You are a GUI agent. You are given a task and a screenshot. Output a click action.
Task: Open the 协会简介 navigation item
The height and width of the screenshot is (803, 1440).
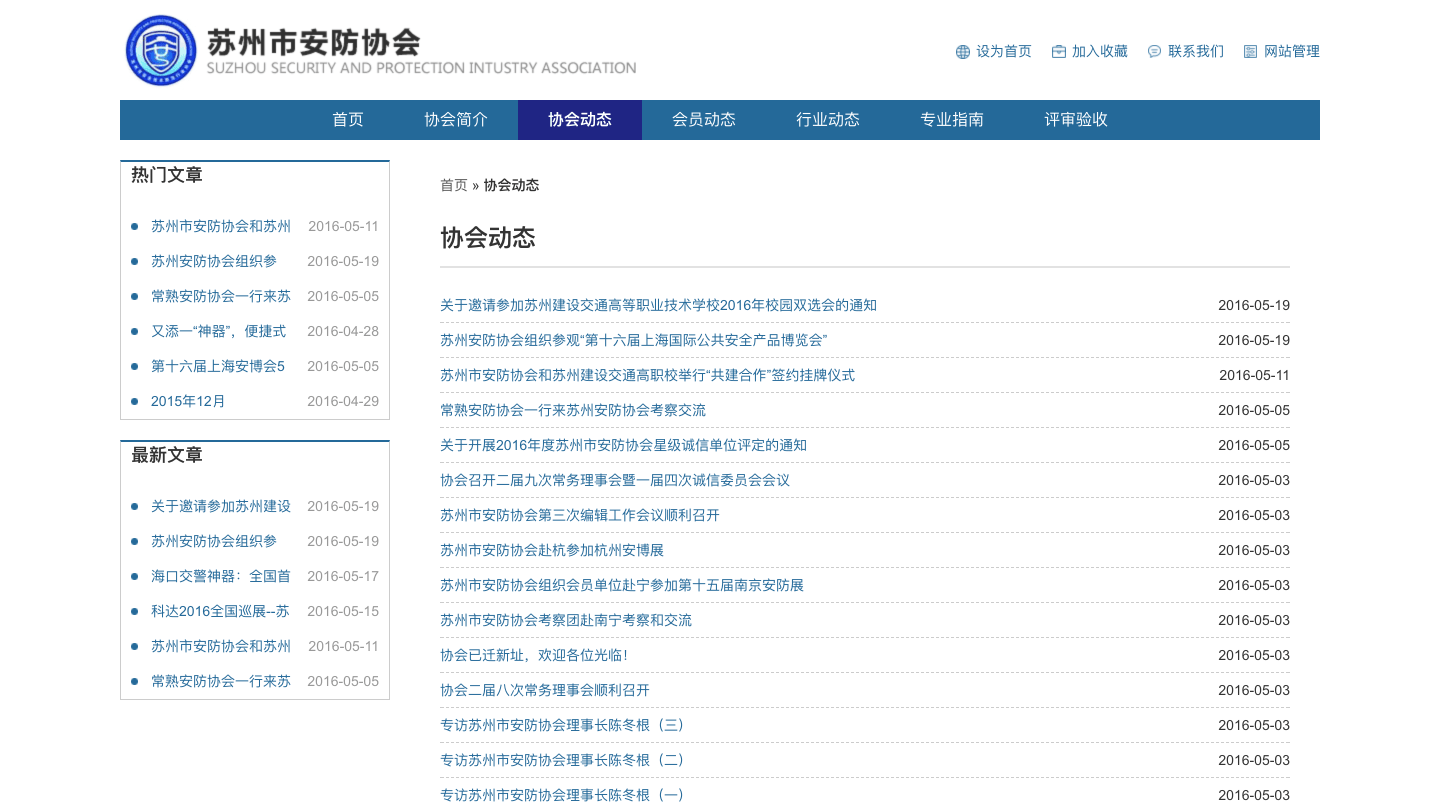(456, 120)
